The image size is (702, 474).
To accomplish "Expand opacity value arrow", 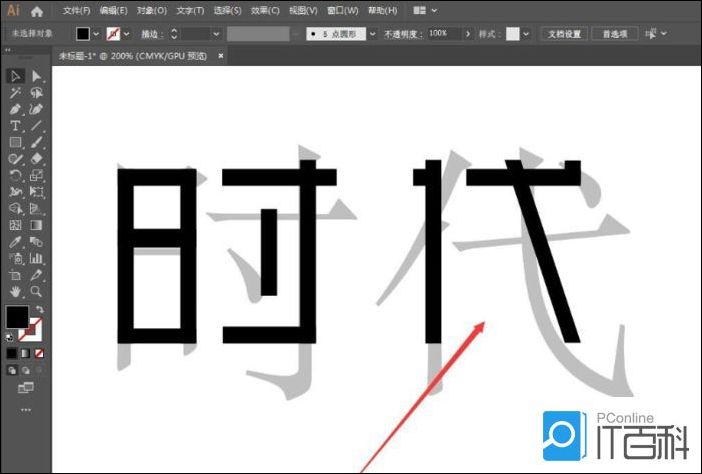I will pos(468,34).
